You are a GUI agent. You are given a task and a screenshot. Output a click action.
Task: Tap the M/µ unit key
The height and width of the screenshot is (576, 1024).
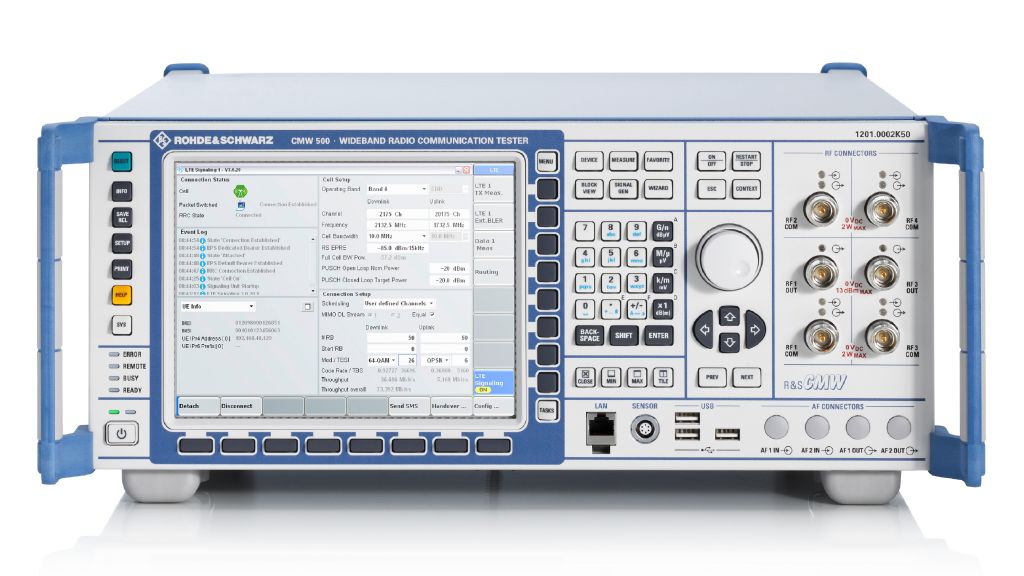pos(663,256)
